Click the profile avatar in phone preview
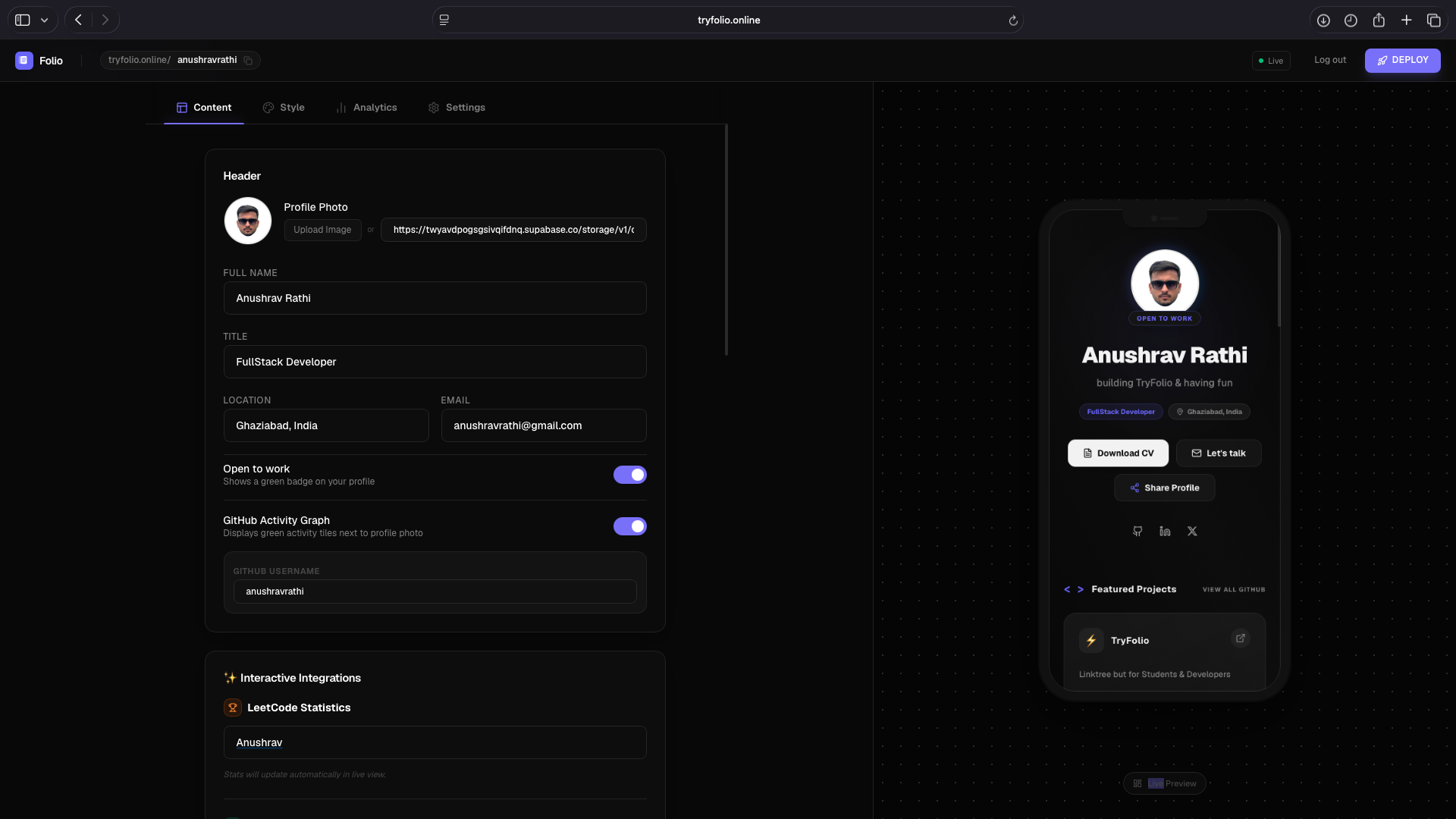Screen dimensions: 1456x819 click(x=1165, y=283)
